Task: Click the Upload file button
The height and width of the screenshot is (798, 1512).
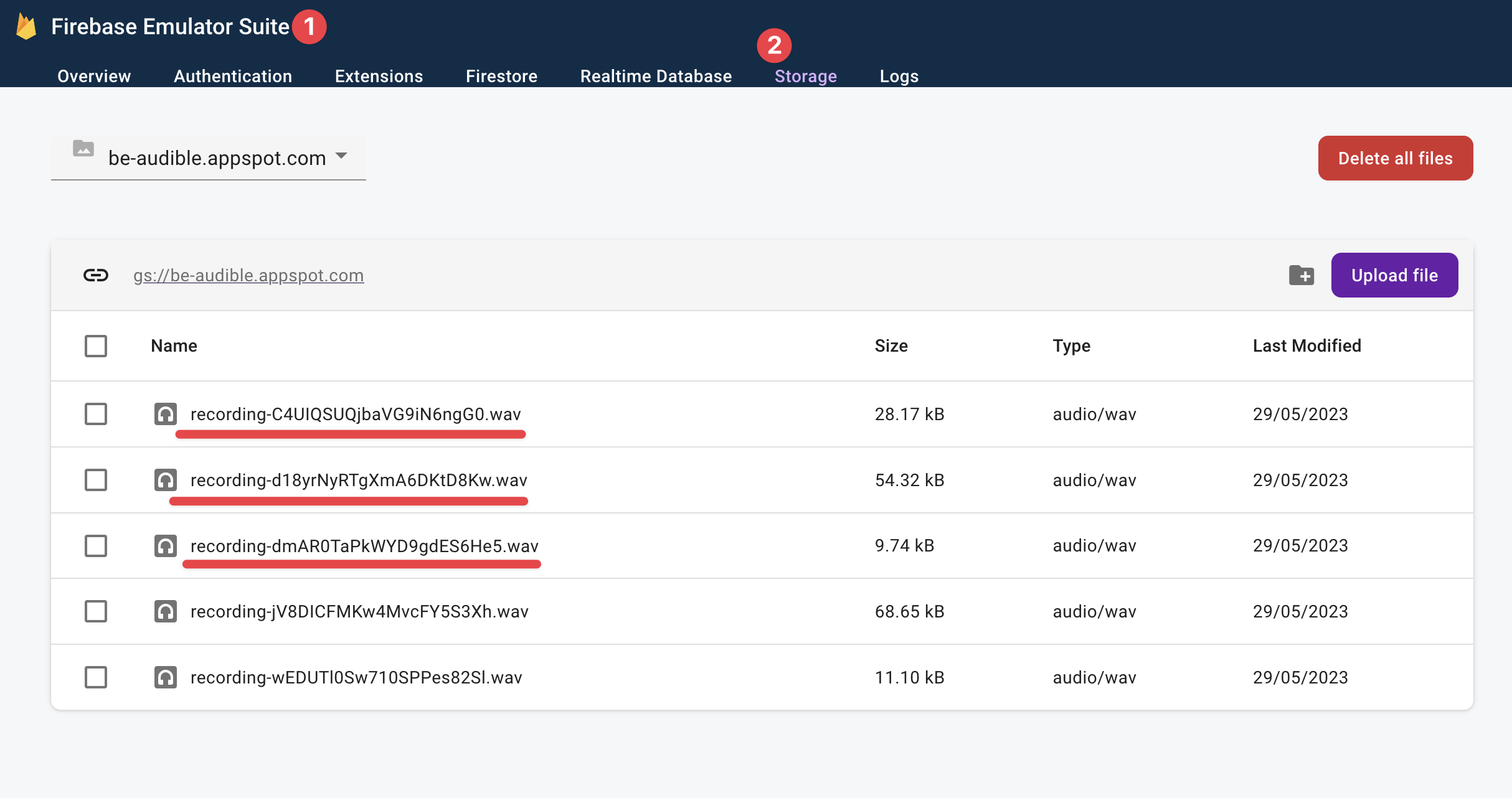Action: pyautogui.click(x=1395, y=275)
